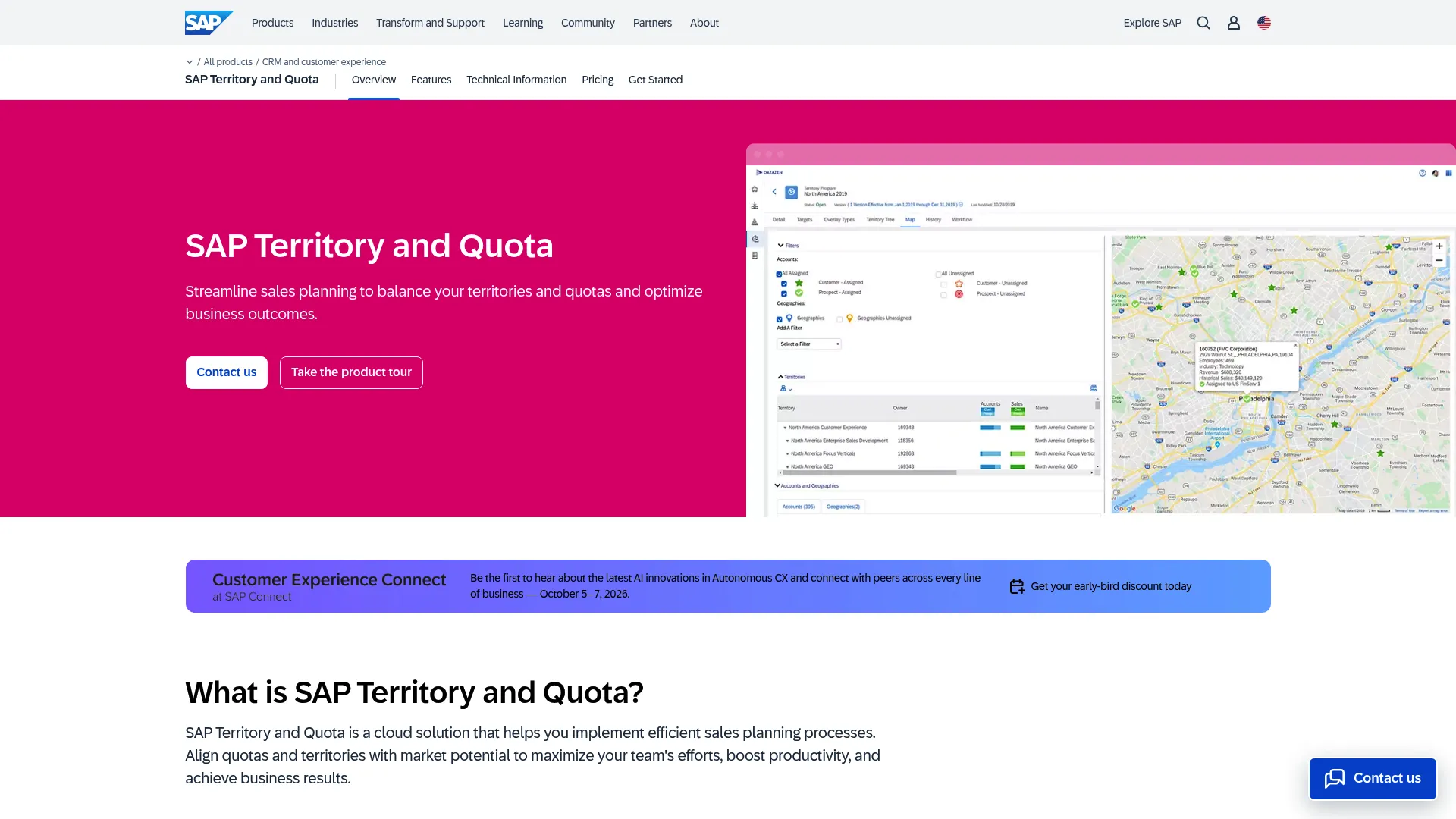Open CRM and customer experience breadcrumb
This screenshot has height=819, width=1456.
tap(324, 62)
